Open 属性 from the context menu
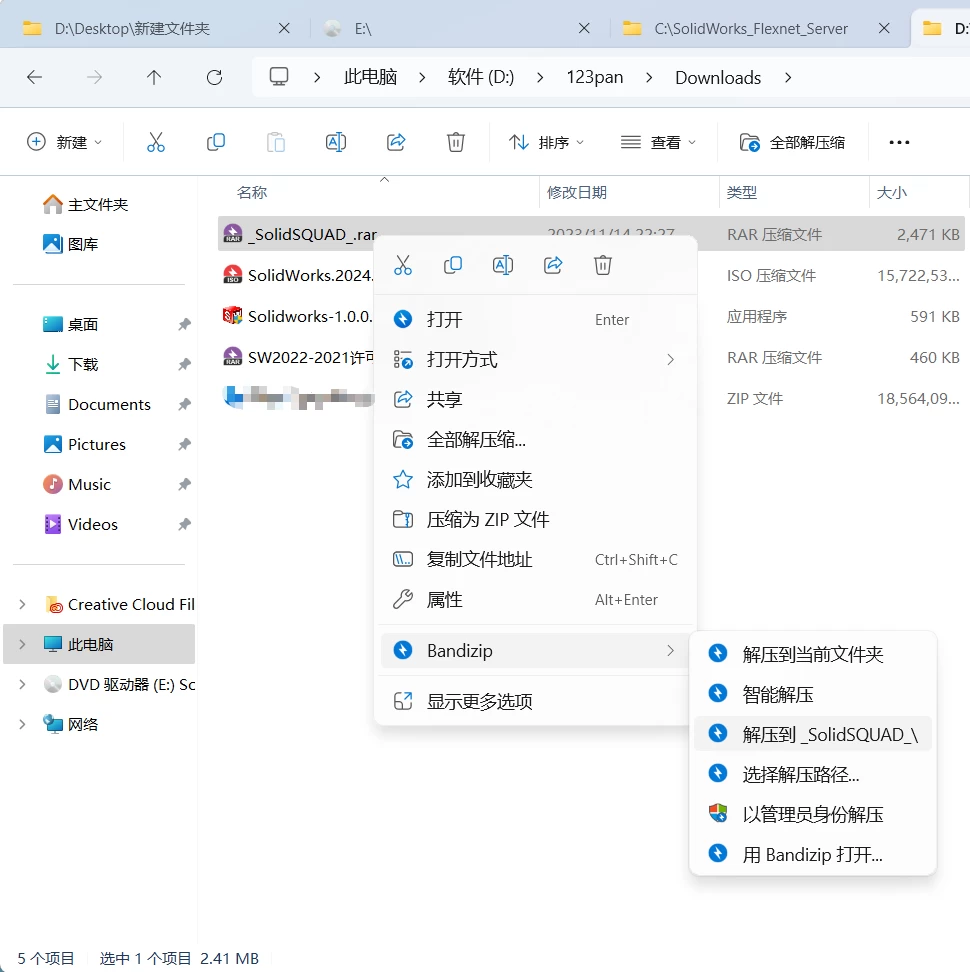 pos(536,600)
